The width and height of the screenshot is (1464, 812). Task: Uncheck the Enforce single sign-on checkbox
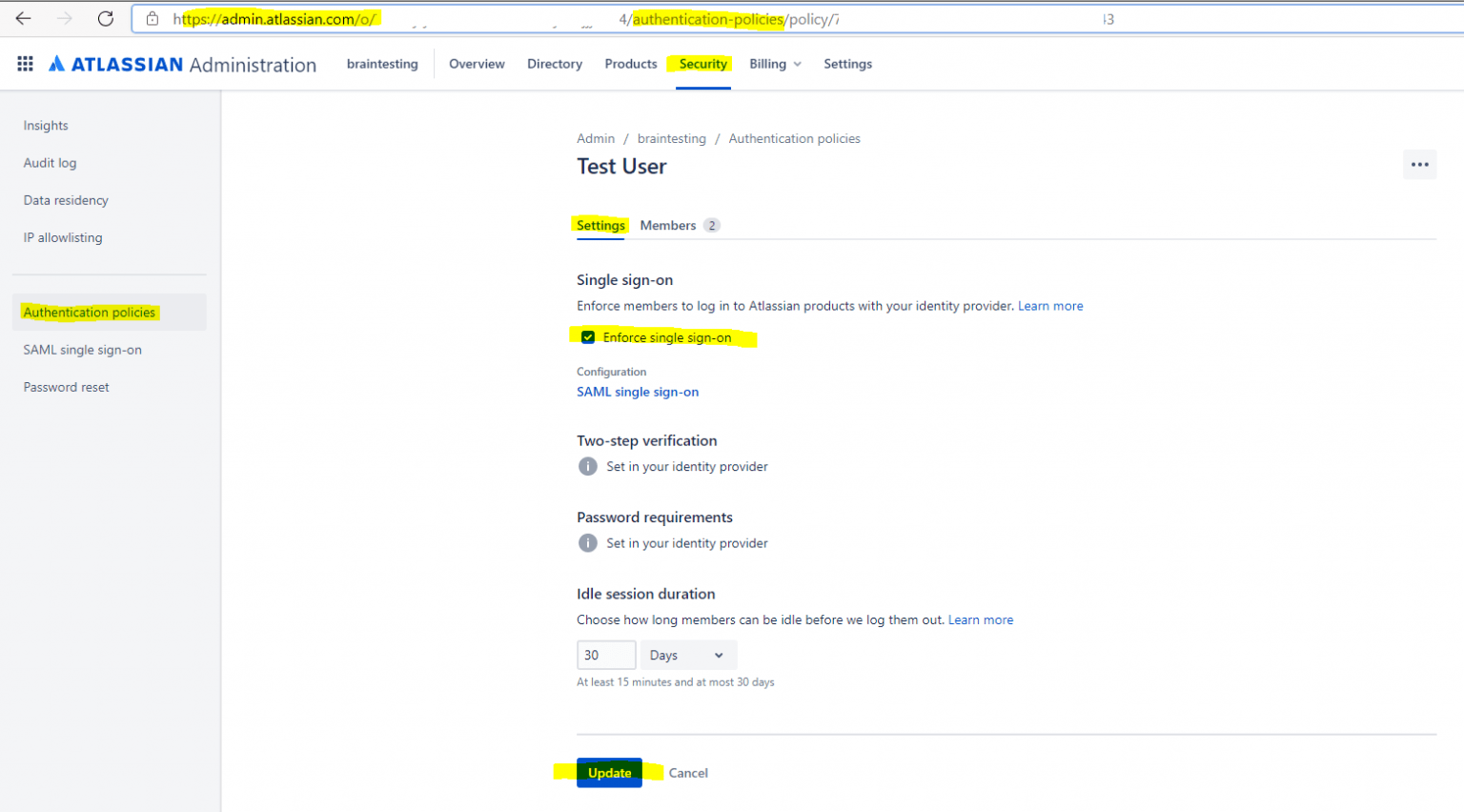click(588, 336)
